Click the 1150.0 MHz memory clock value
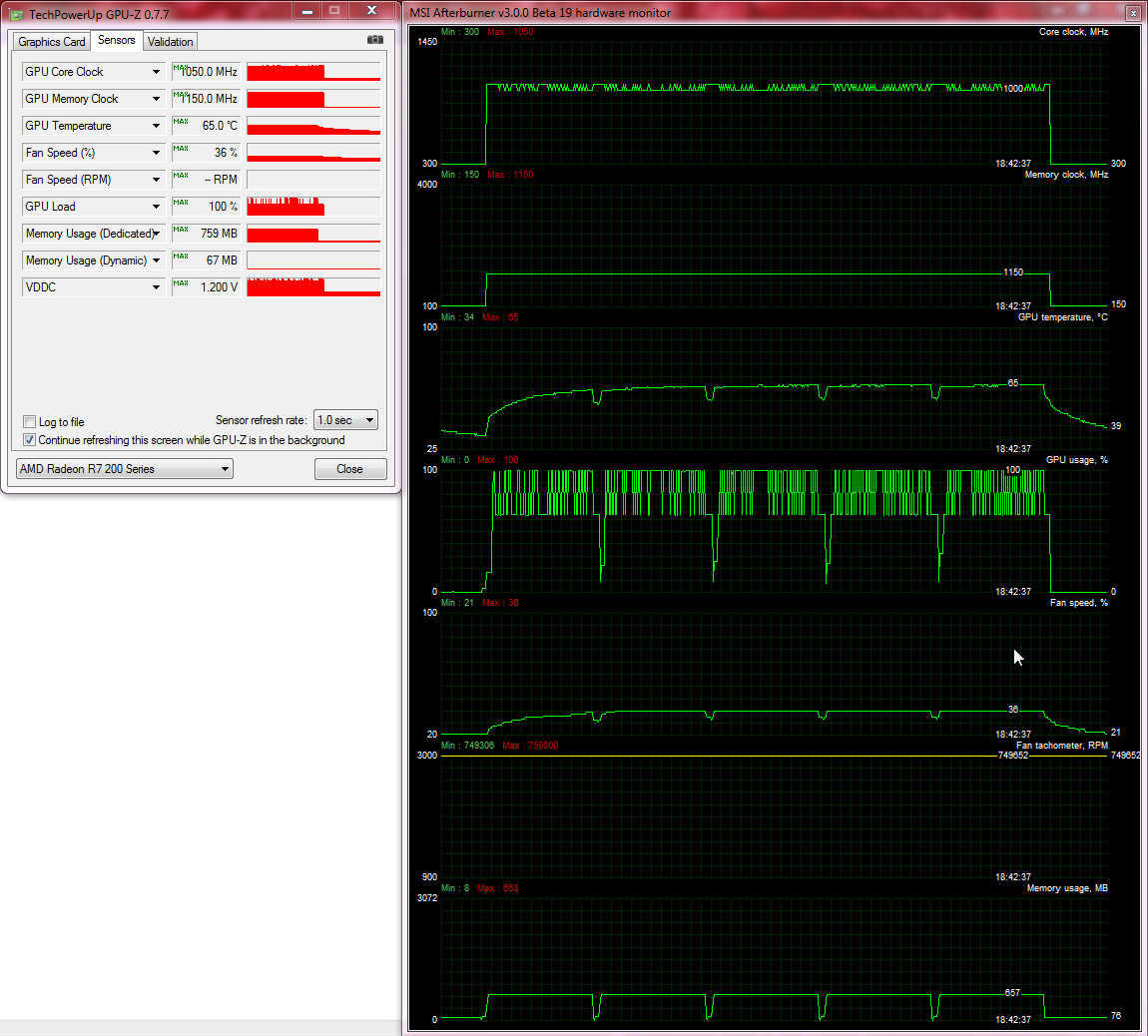This screenshot has width=1148, height=1036. point(209,99)
